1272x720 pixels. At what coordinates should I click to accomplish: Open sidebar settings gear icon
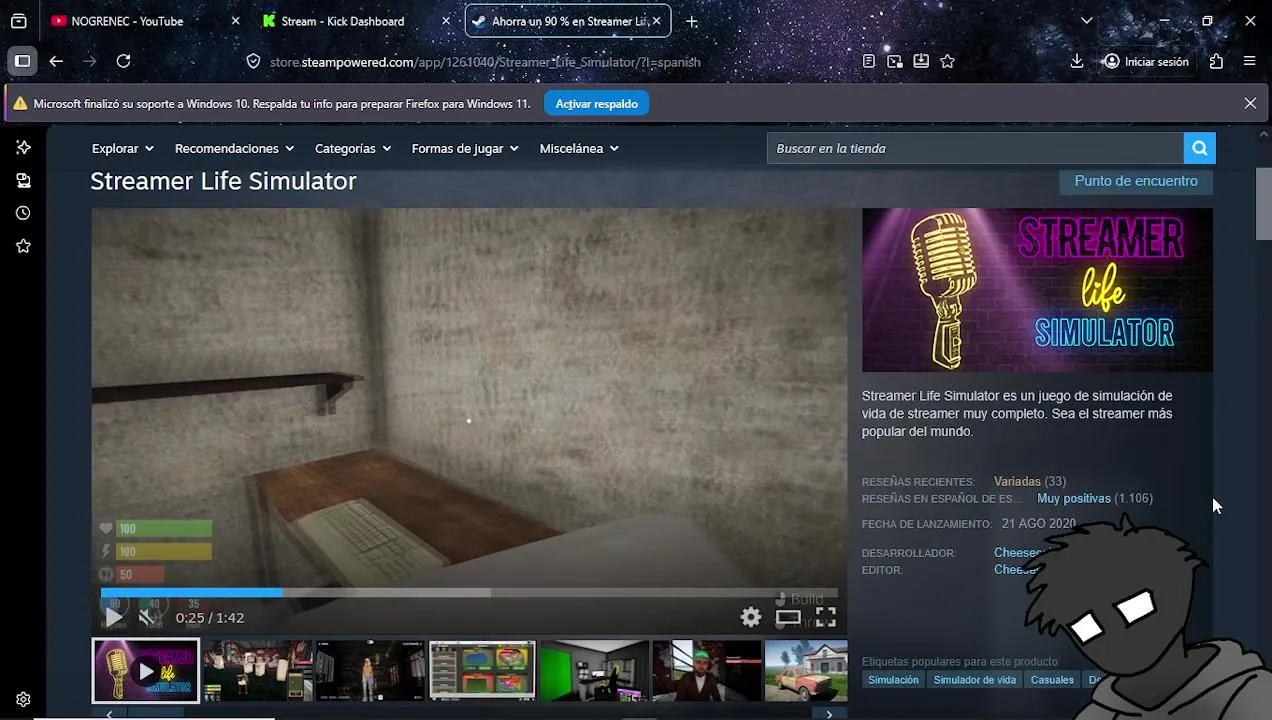pos(23,700)
